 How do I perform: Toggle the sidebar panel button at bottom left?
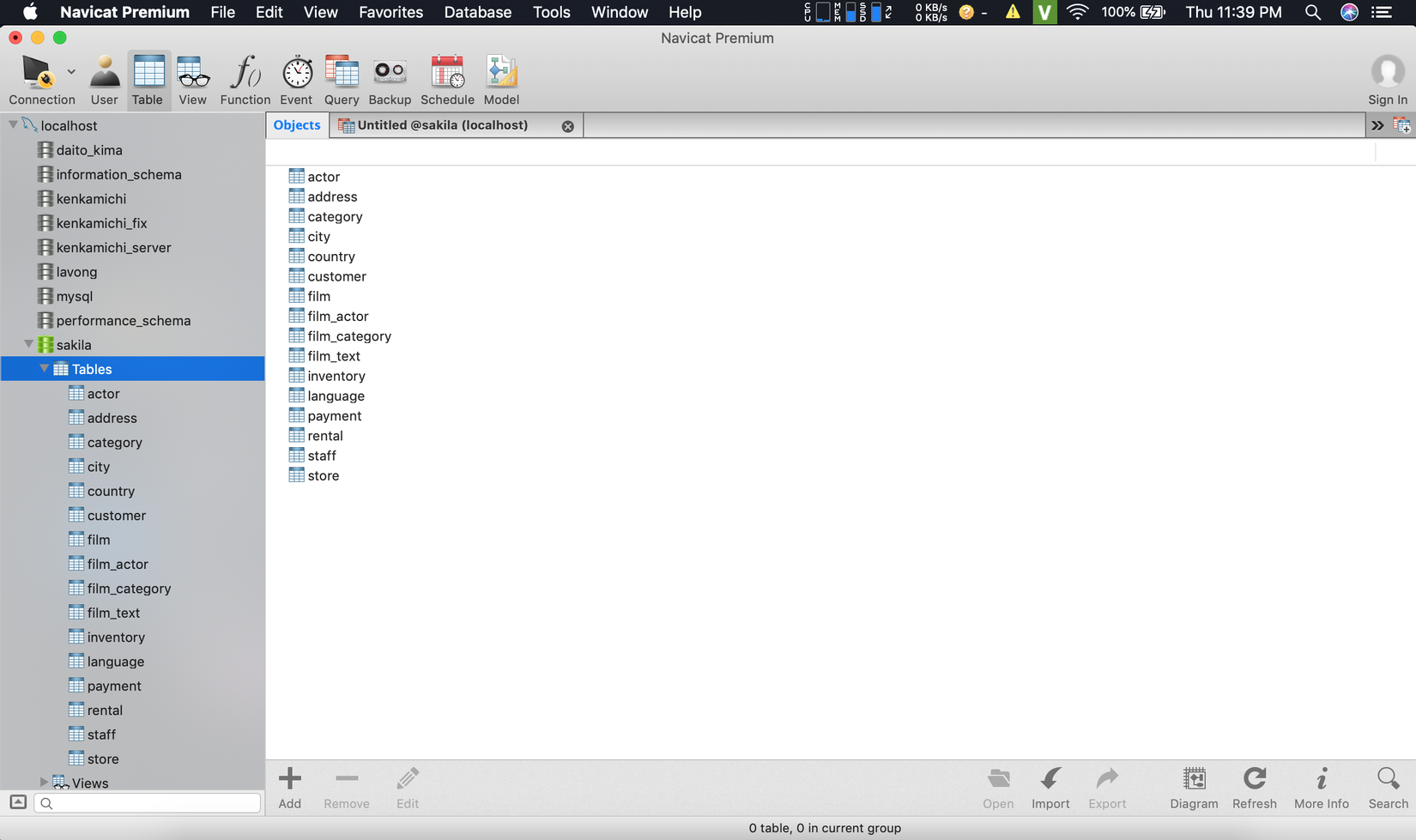pos(18,802)
